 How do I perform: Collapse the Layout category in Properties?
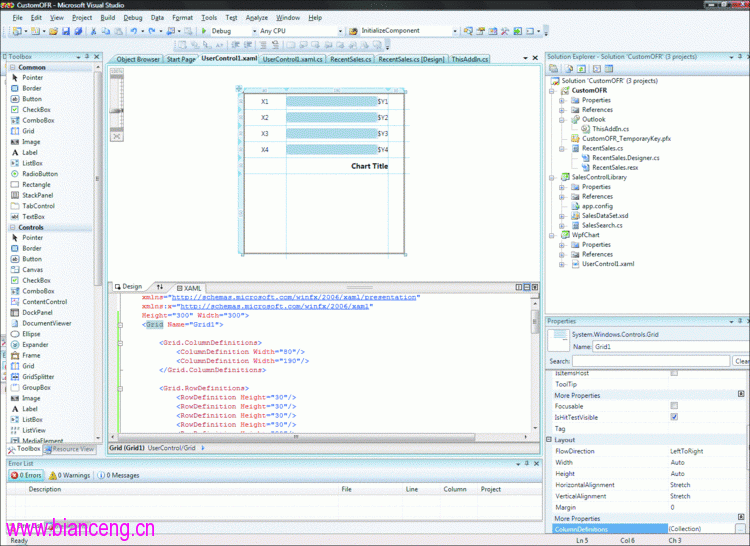tap(549, 440)
